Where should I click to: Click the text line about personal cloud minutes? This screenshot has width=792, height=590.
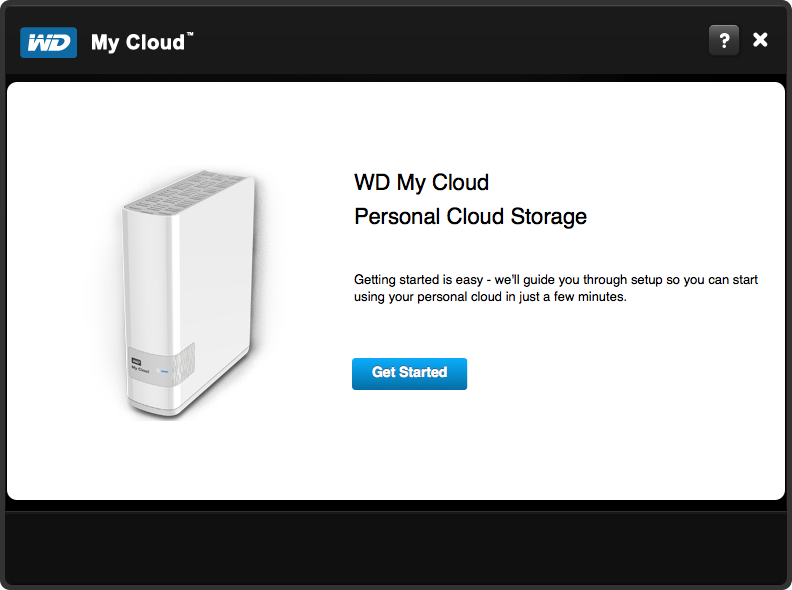490,297
